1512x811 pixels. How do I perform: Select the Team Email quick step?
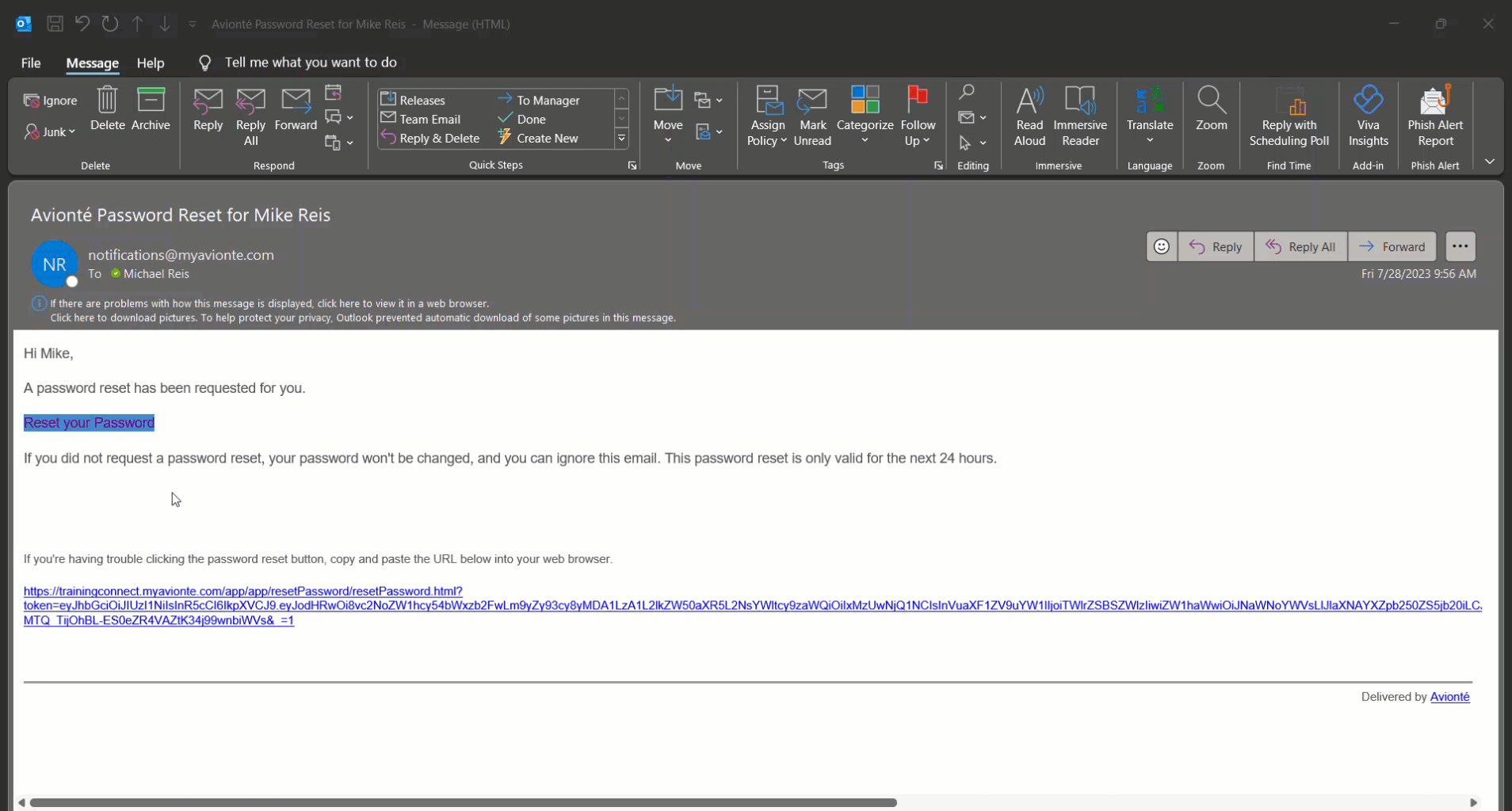point(421,119)
